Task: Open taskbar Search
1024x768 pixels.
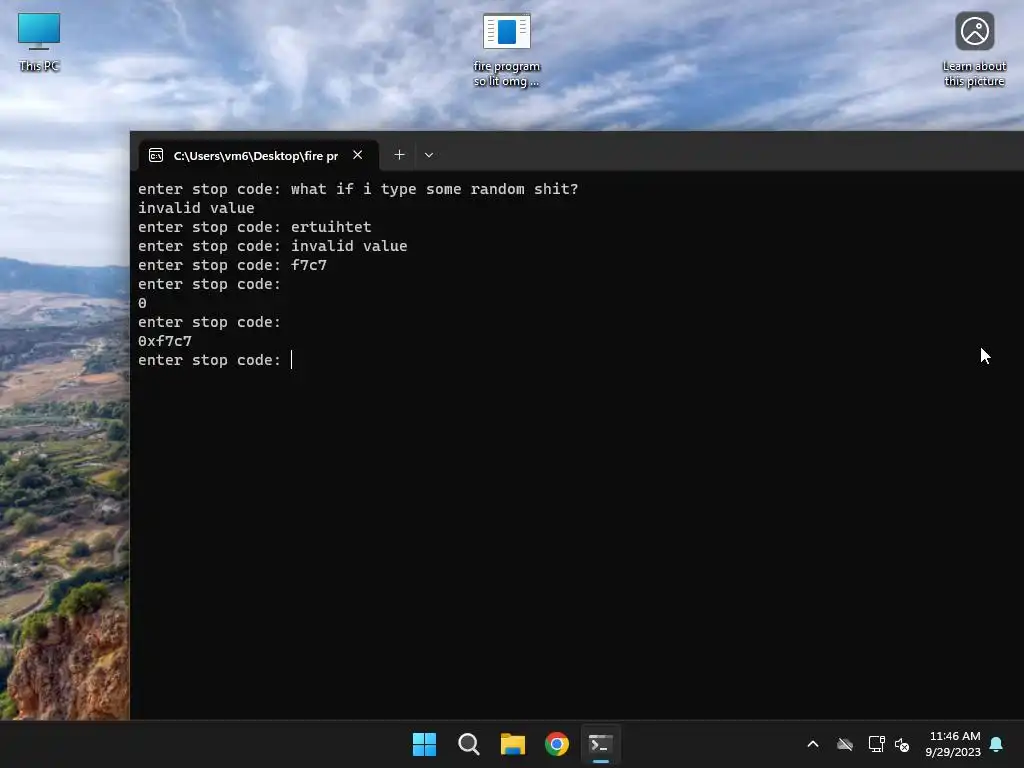Action: pos(468,744)
